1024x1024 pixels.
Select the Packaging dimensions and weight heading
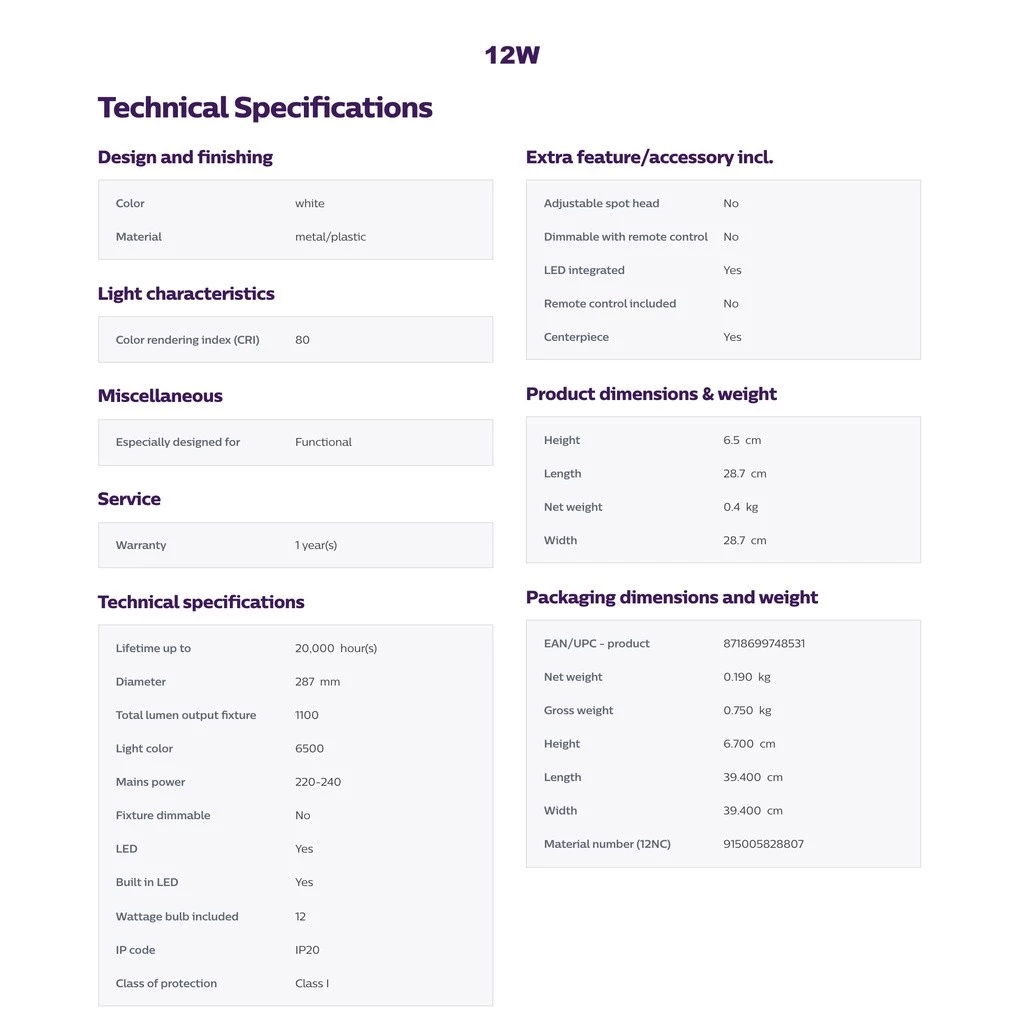pos(671,597)
